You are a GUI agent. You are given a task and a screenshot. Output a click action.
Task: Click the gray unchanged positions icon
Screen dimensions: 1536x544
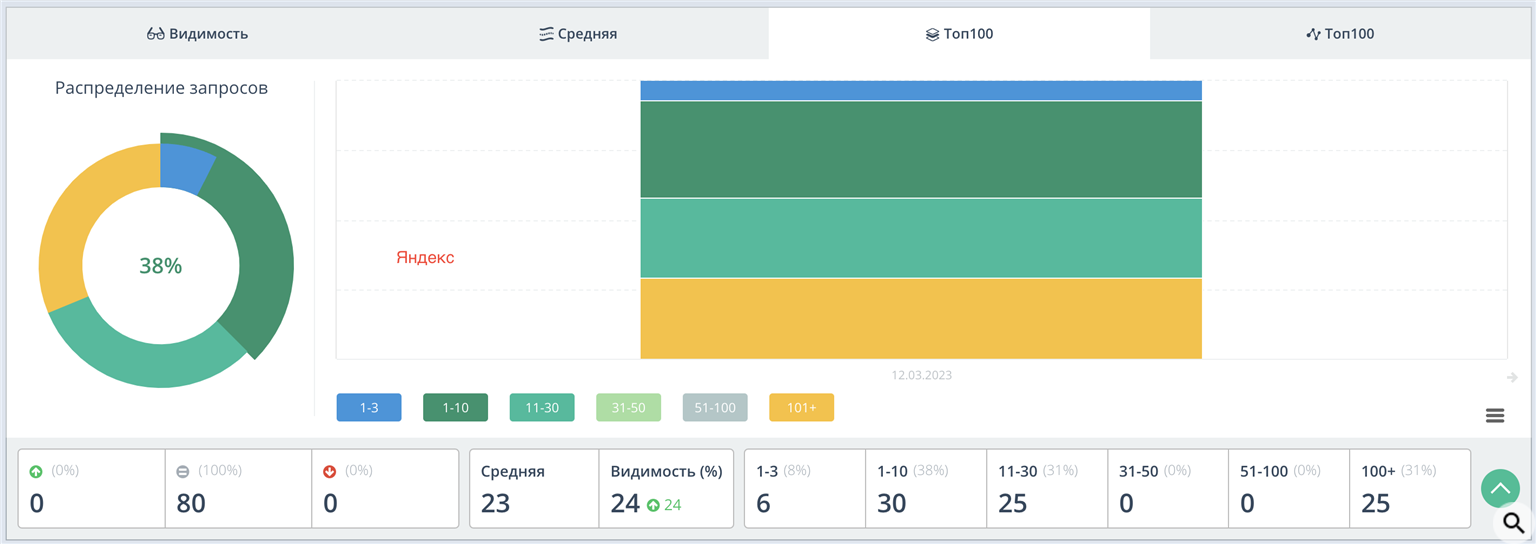(183, 471)
